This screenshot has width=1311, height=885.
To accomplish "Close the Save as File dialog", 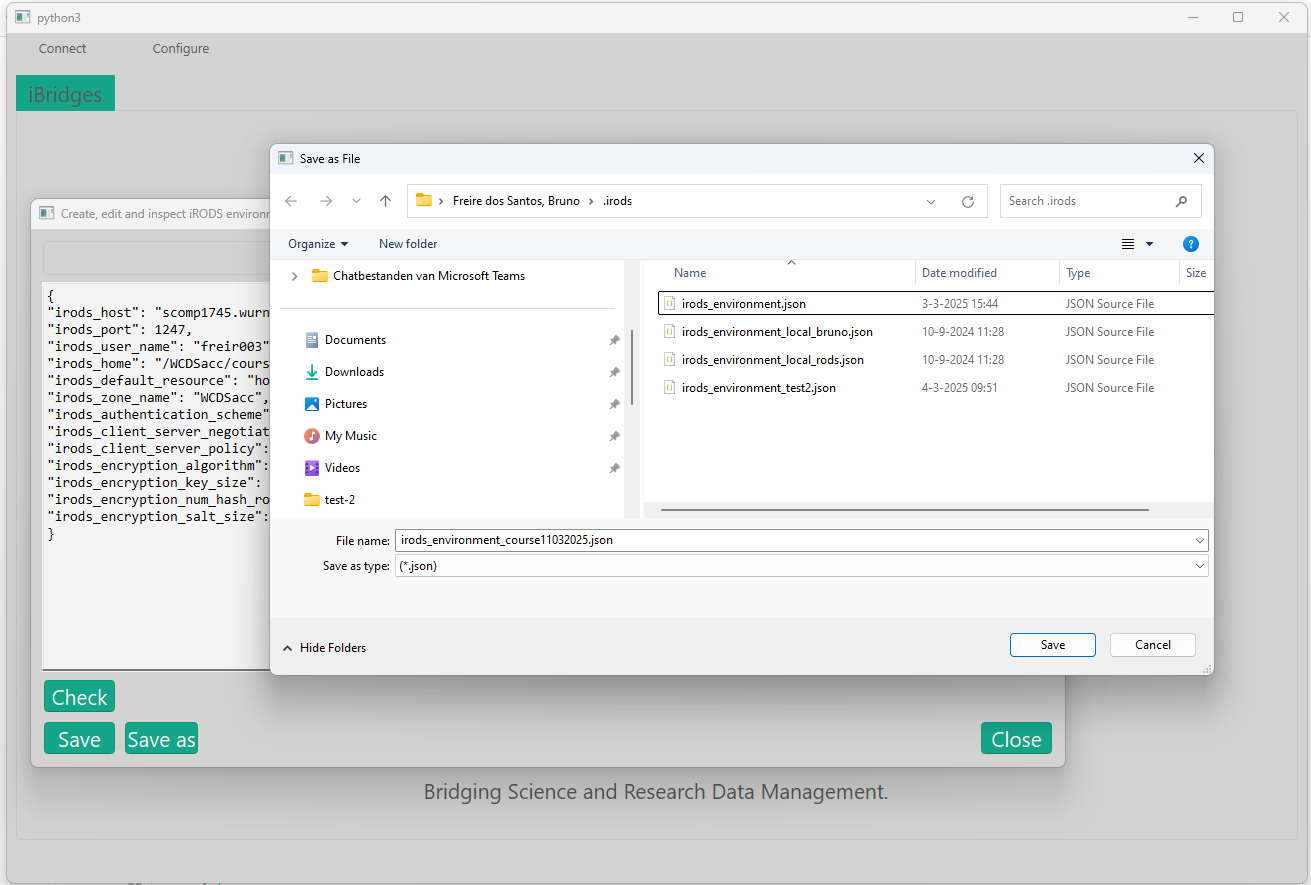I will (1199, 158).
